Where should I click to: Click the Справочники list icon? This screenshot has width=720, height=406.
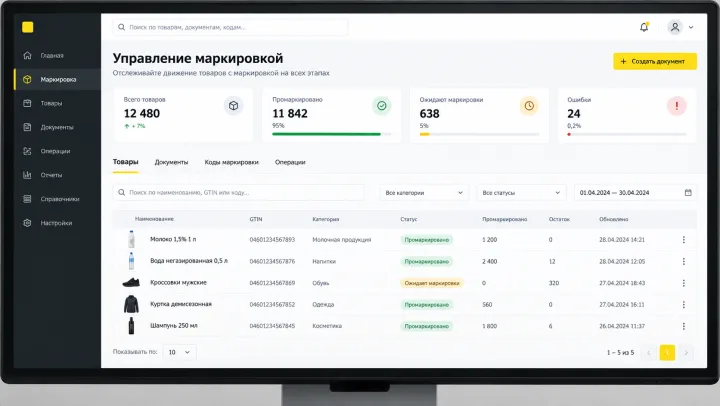(x=28, y=199)
